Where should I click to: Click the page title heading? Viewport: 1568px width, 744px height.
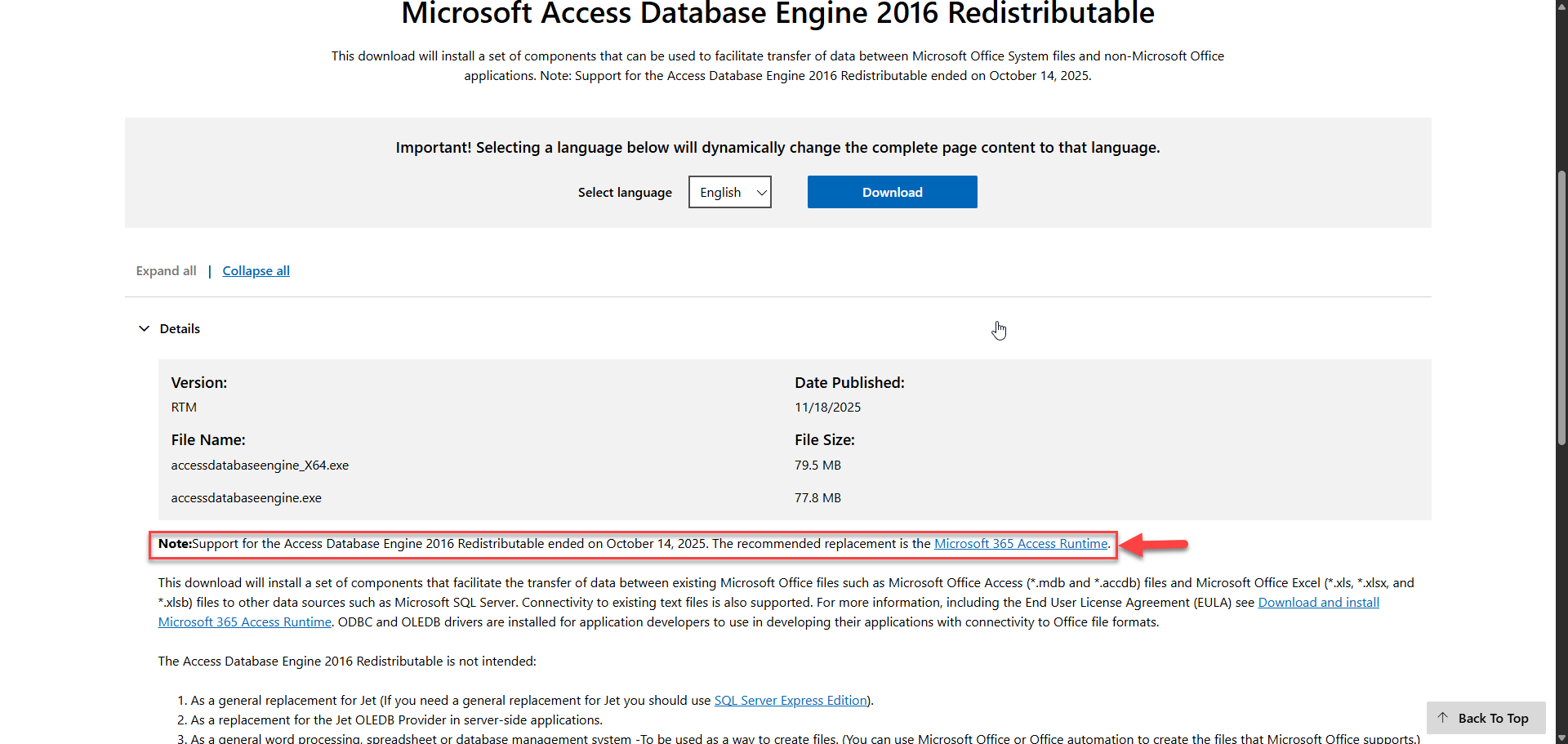777,14
